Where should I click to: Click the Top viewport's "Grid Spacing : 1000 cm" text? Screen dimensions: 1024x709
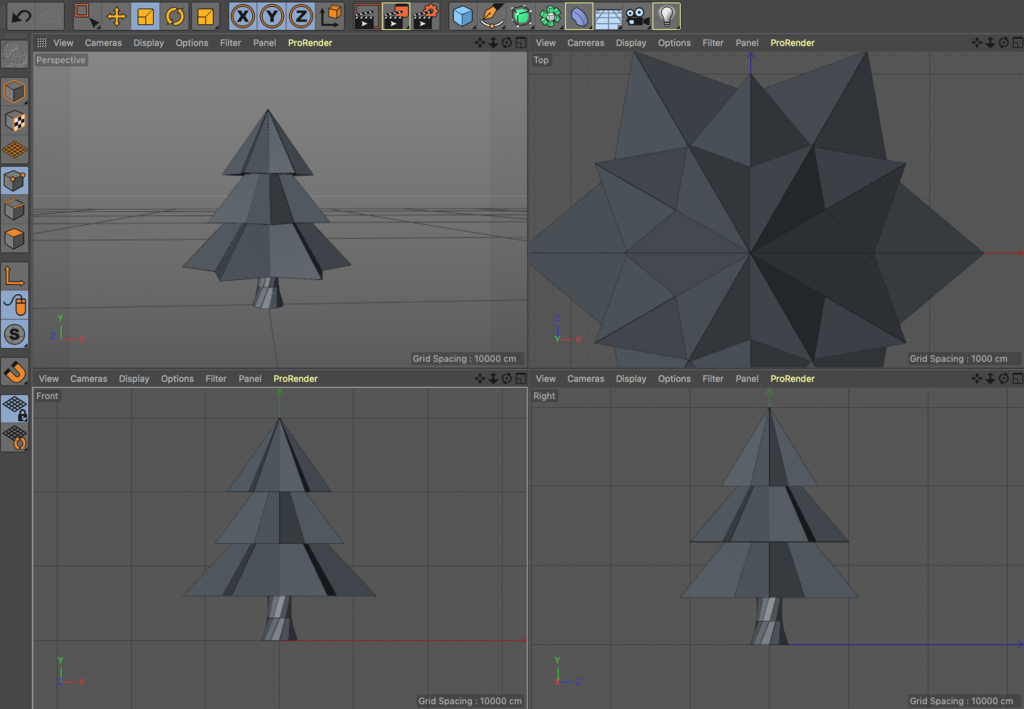[x=958, y=358]
